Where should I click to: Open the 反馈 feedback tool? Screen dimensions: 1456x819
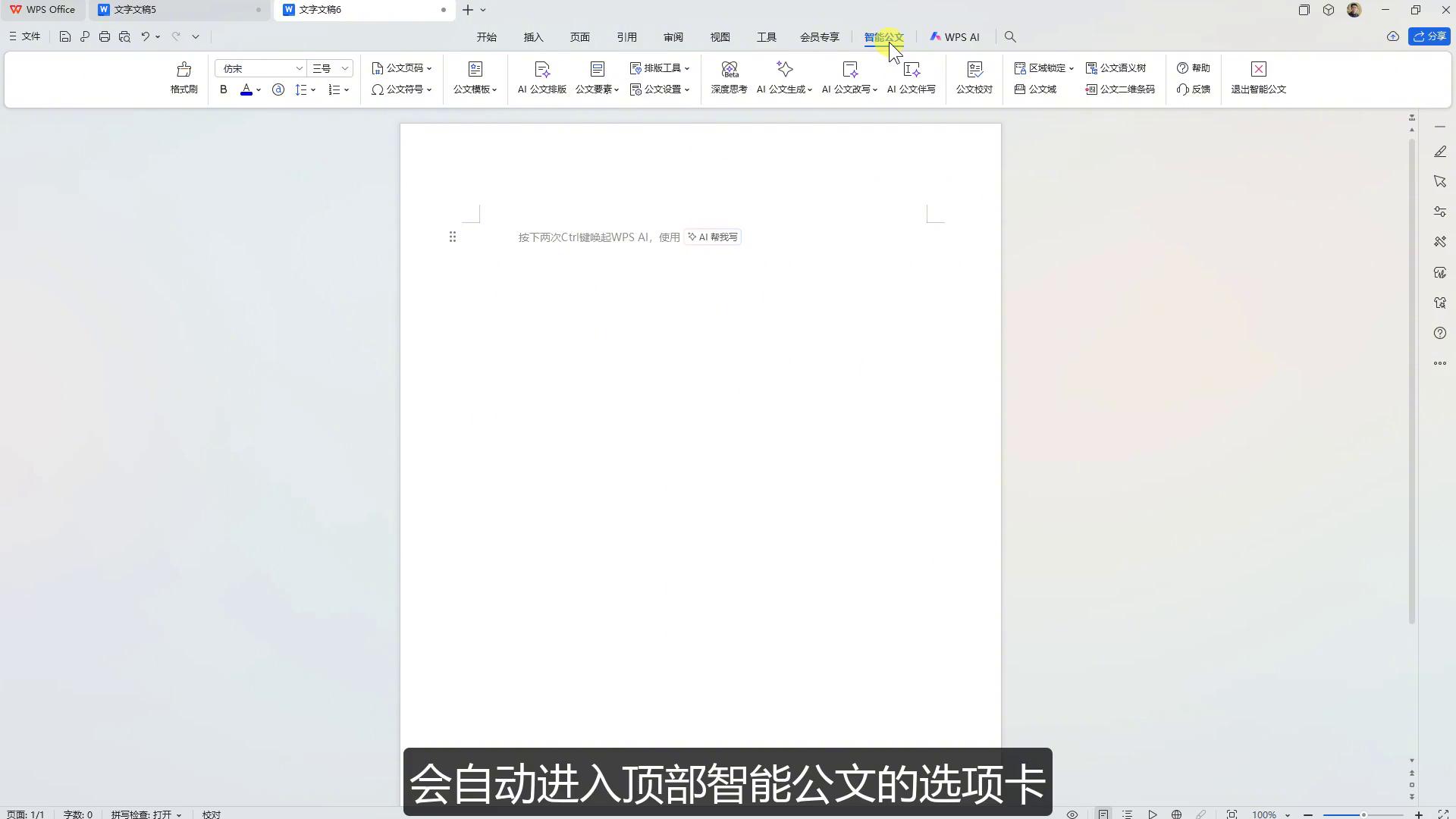[x=1193, y=89]
